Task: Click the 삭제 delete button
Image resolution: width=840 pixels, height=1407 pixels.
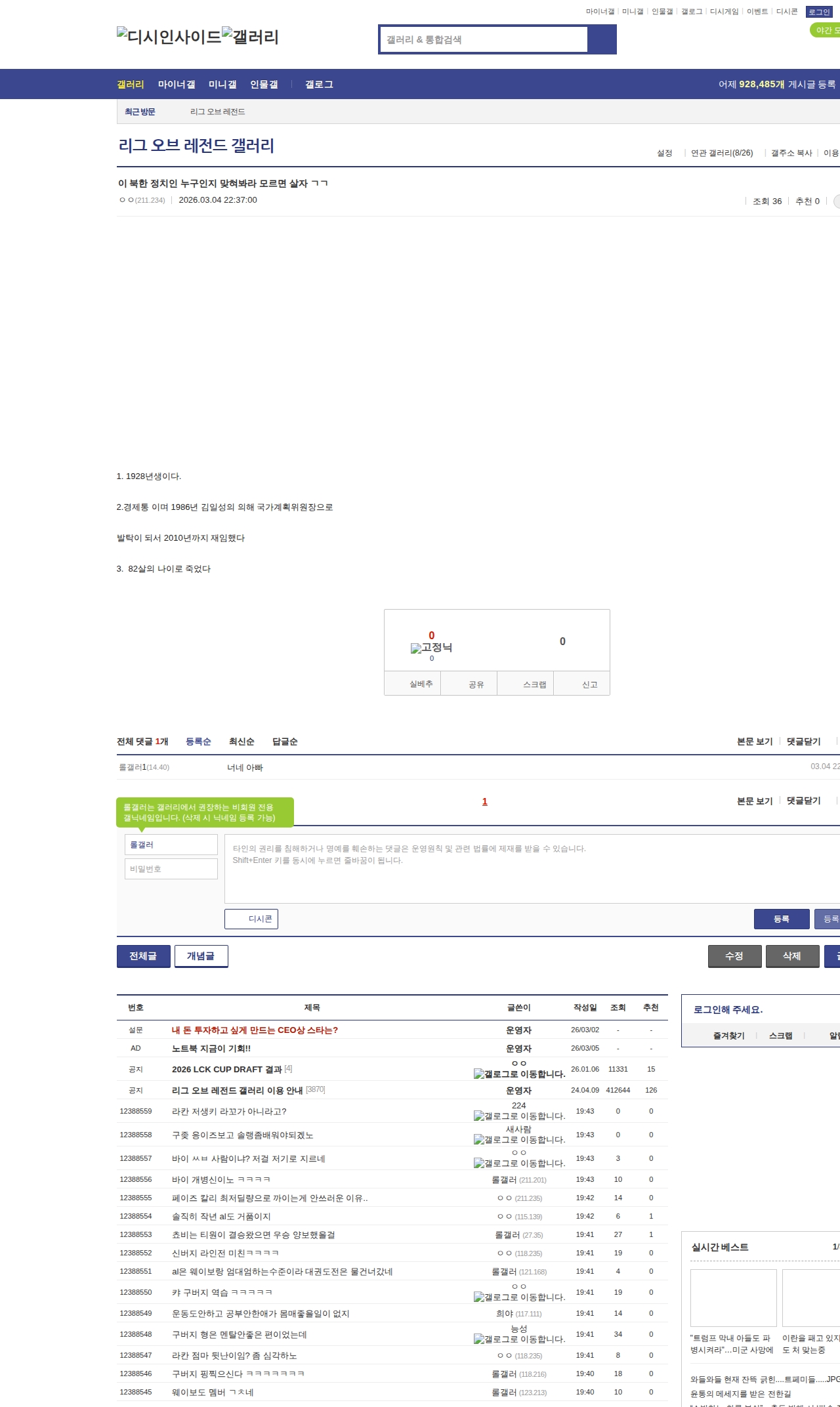Action: 793,956
